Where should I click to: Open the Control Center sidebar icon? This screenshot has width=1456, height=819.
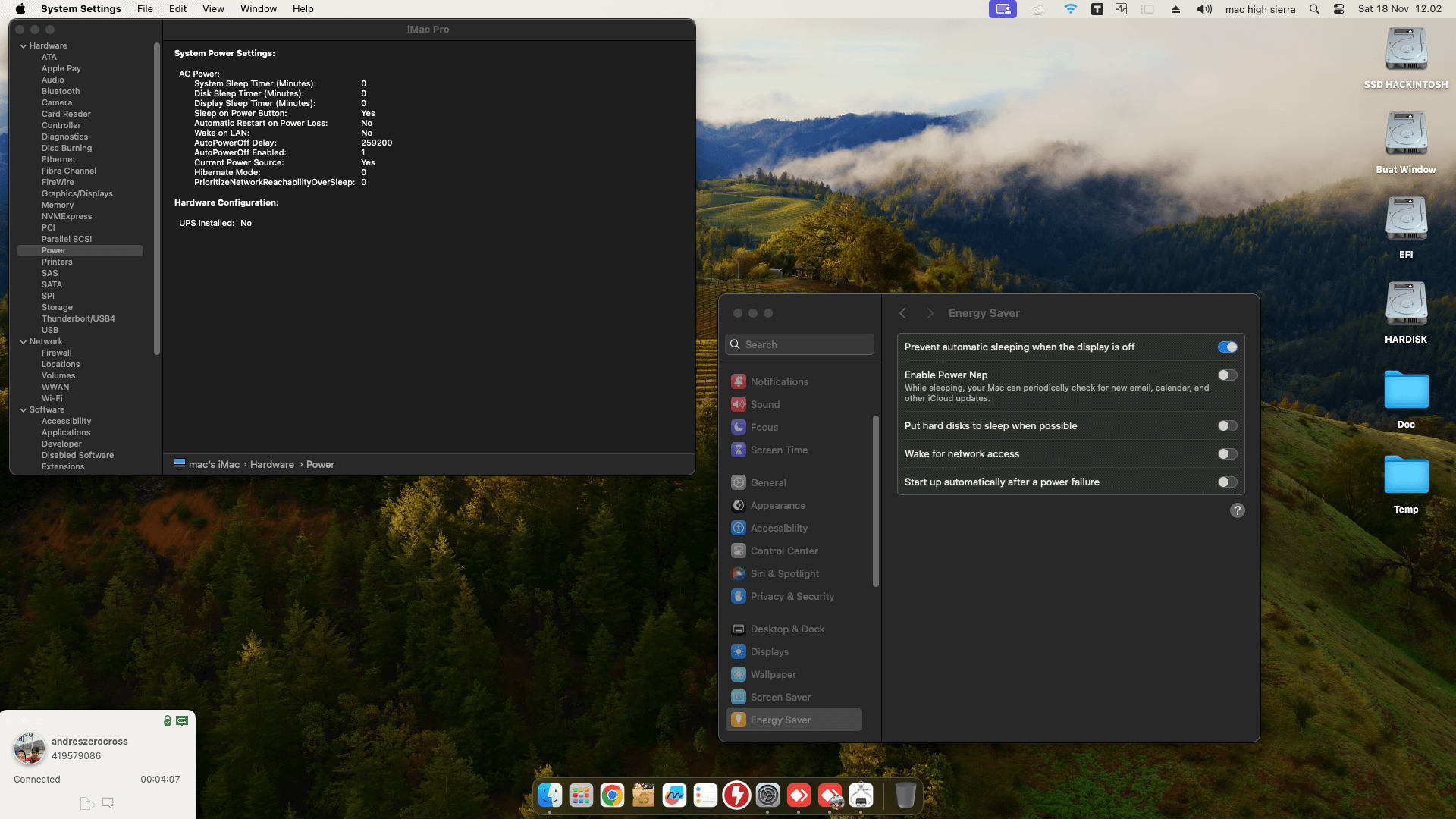(x=739, y=551)
